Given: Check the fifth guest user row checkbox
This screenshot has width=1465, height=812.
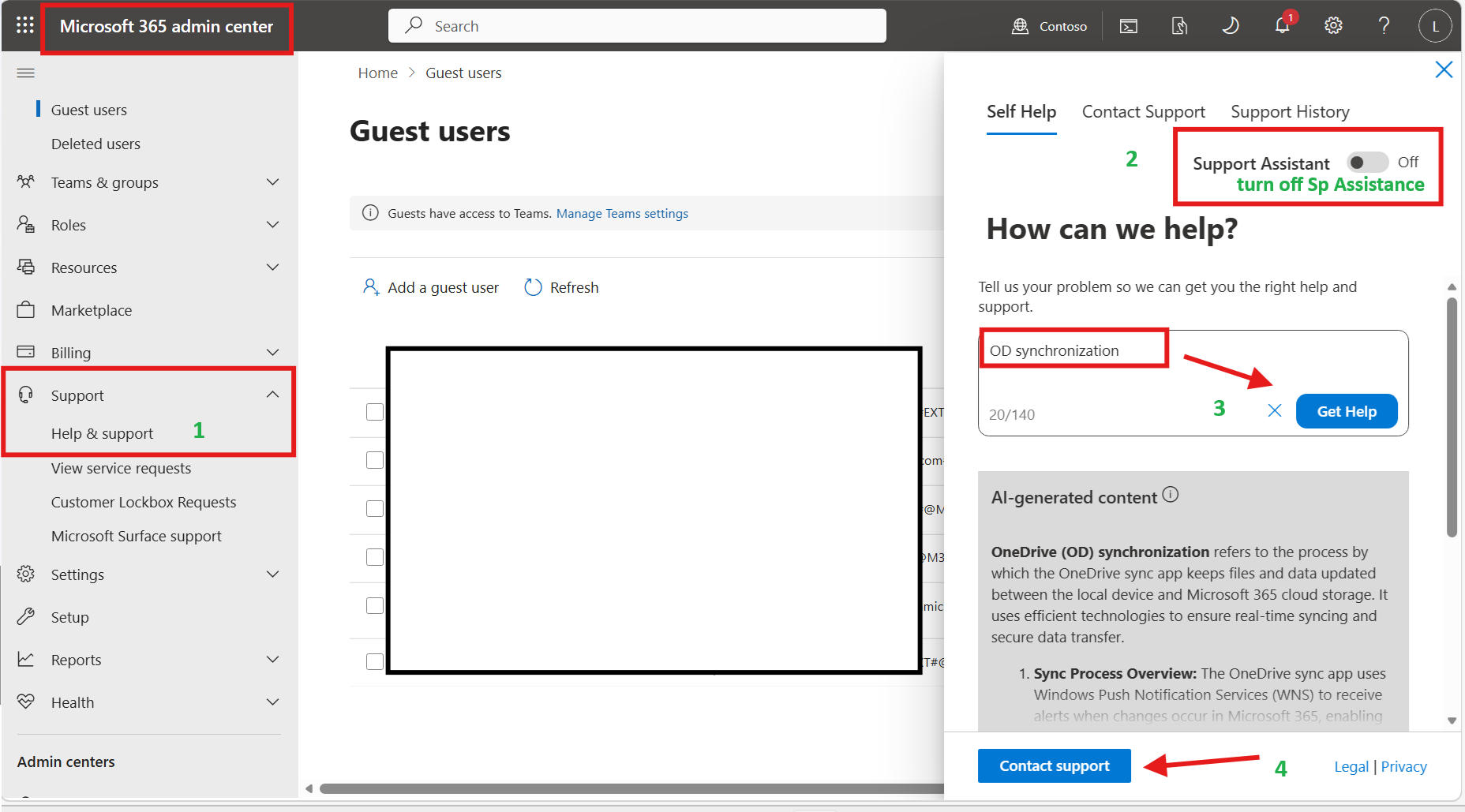Looking at the screenshot, I should click(375, 605).
